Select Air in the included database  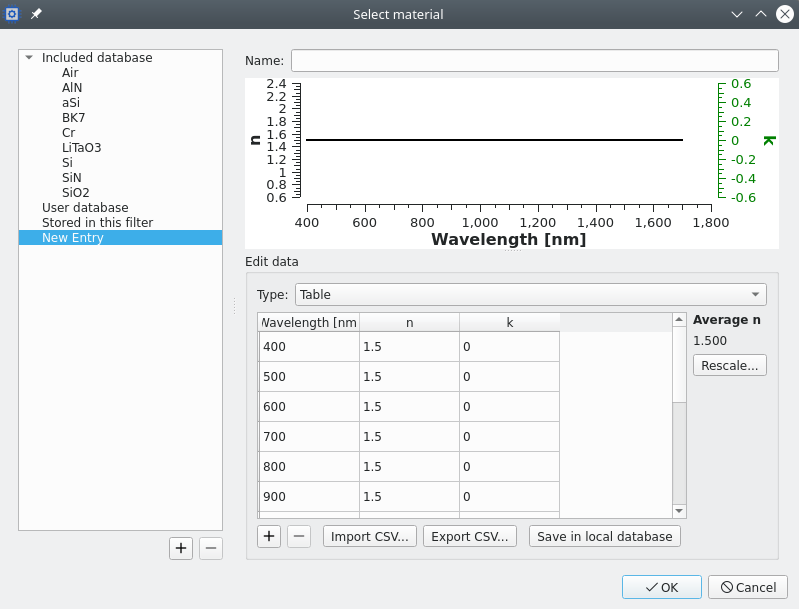[70, 73]
